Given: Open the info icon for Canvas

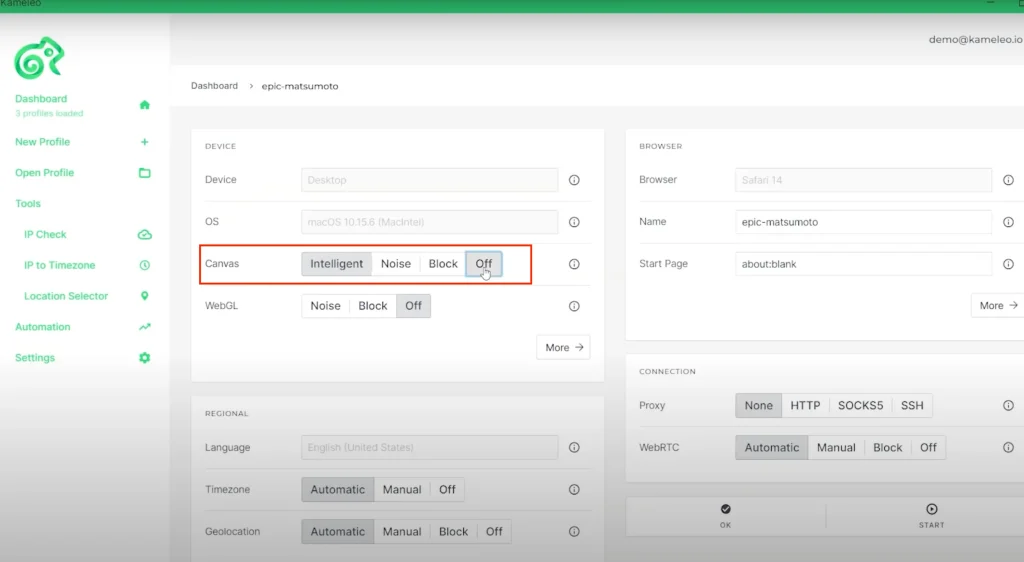Looking at the screenshot, I should pyautogui.click(x=574, y=264).
